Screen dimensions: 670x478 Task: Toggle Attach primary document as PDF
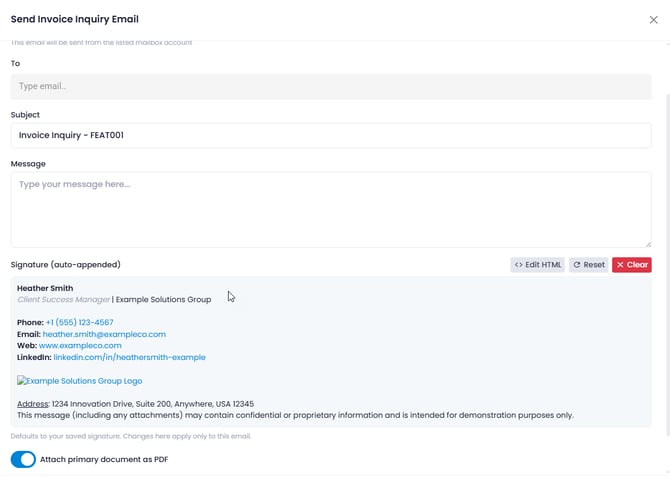point(23,459)
